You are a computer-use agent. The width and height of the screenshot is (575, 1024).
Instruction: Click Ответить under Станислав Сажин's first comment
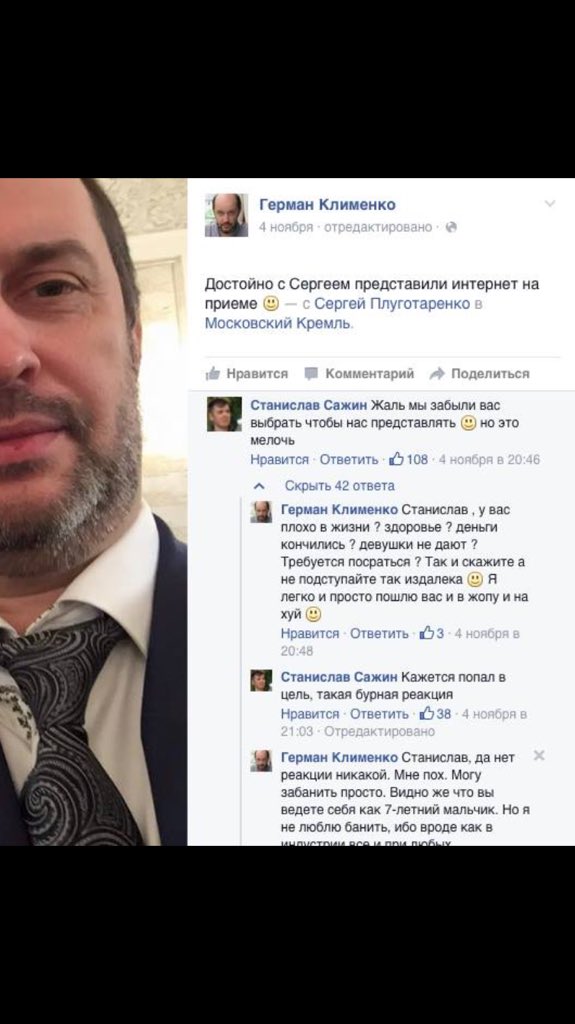349,459
